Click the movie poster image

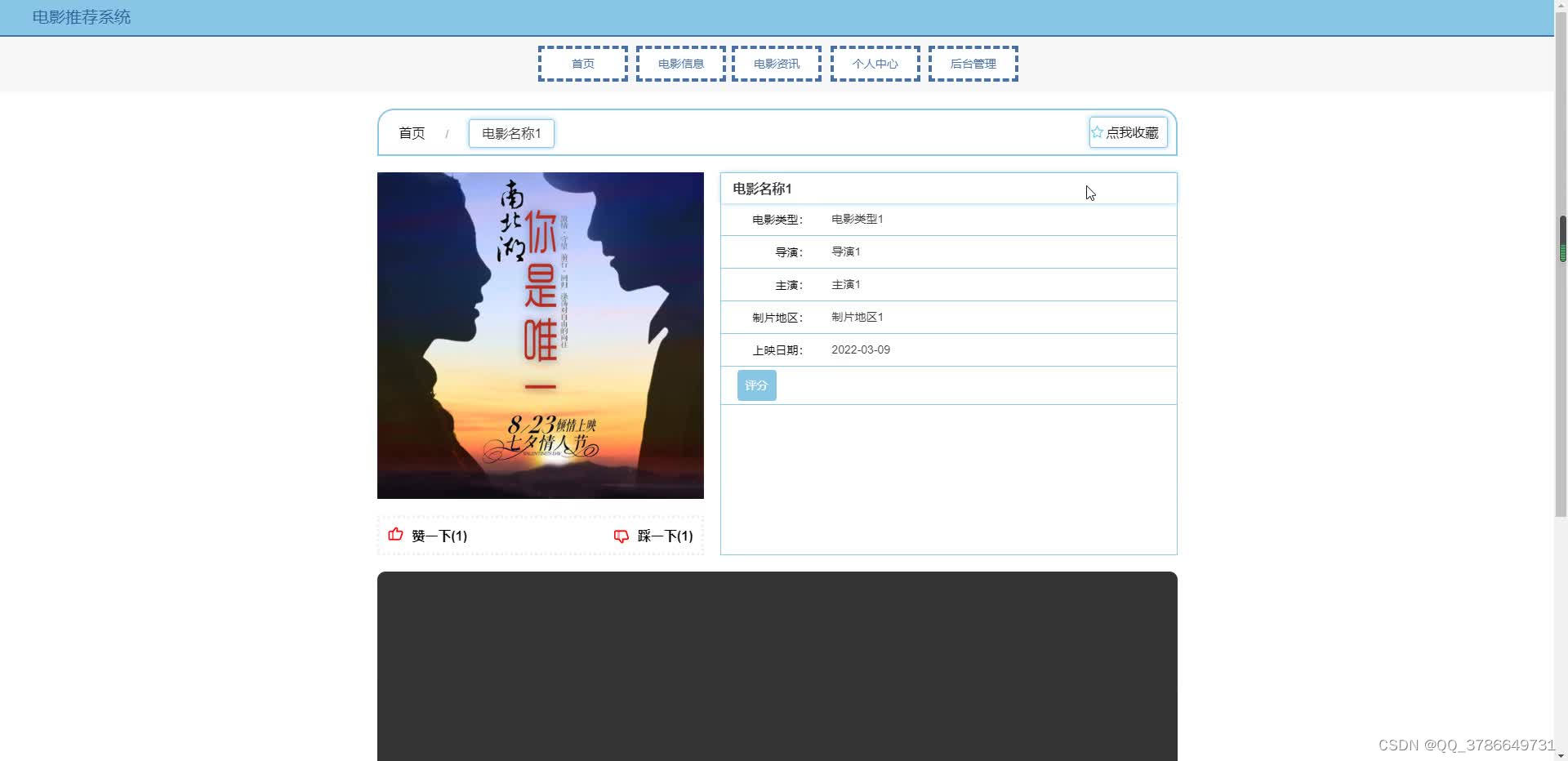[x=541, y=336]
